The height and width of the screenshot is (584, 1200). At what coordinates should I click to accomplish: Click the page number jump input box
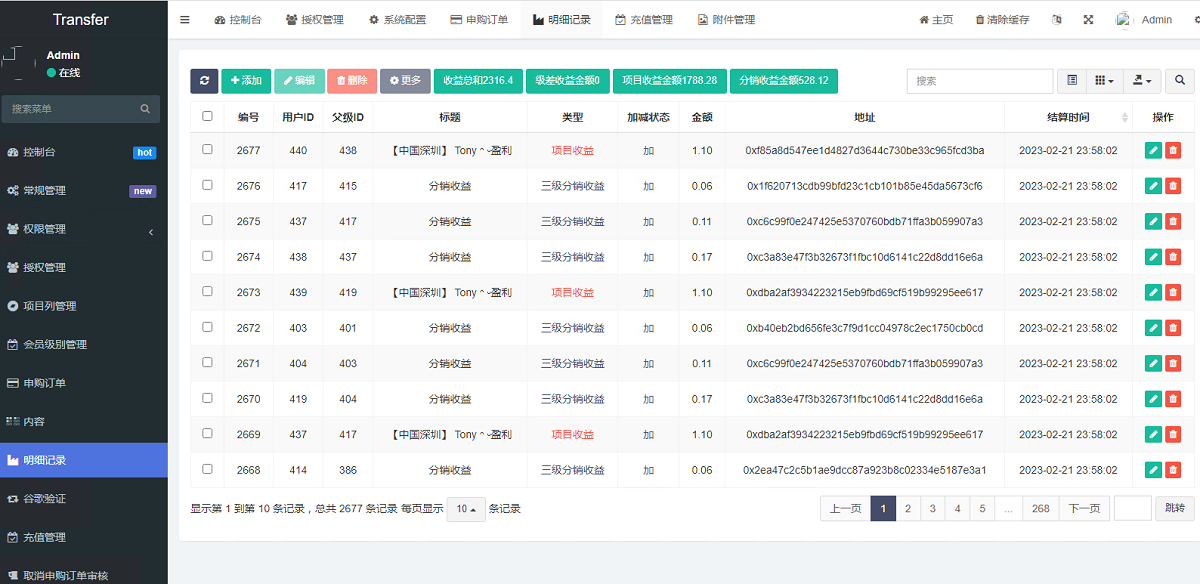point(1133,509)
